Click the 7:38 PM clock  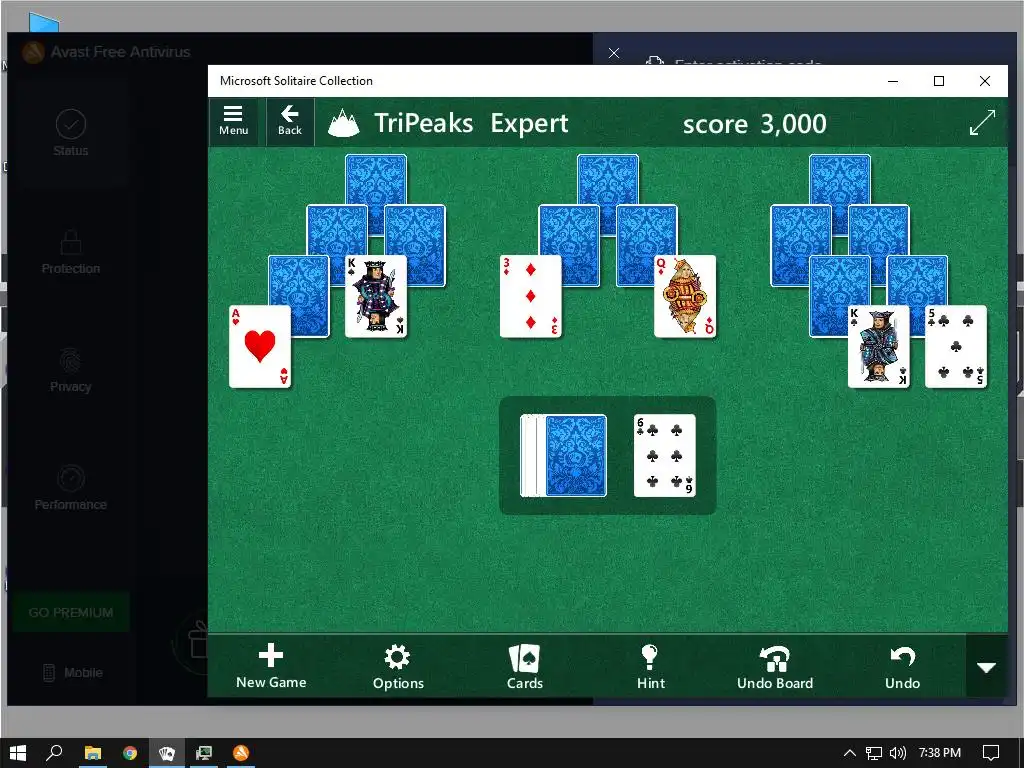point(940,753)
